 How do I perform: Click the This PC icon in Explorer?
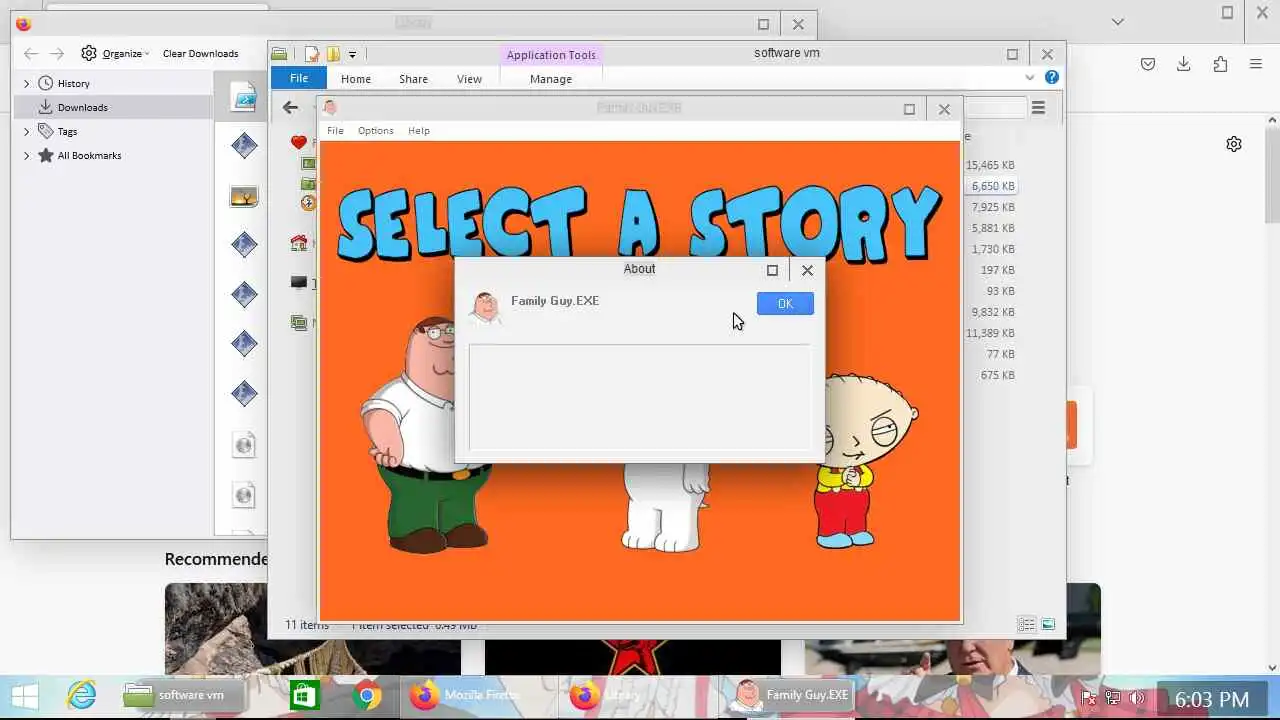(x=298, y=283)
